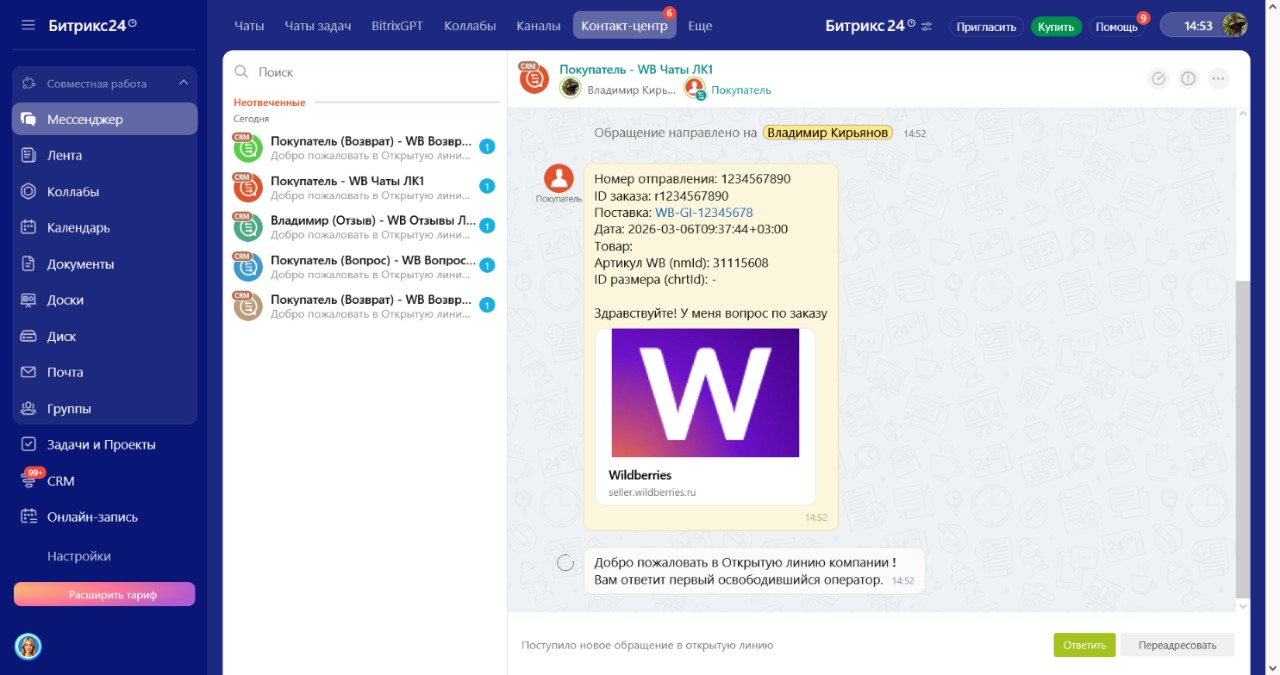This screenshot has width=1280, height=675.
Task: Click the chat avatar in conversation header
Action: point(532,78)
